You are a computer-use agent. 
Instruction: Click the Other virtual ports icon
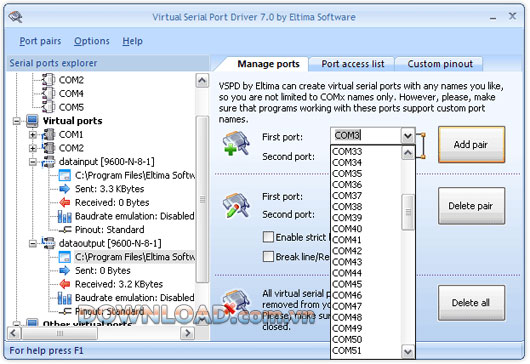coord(32,323)
